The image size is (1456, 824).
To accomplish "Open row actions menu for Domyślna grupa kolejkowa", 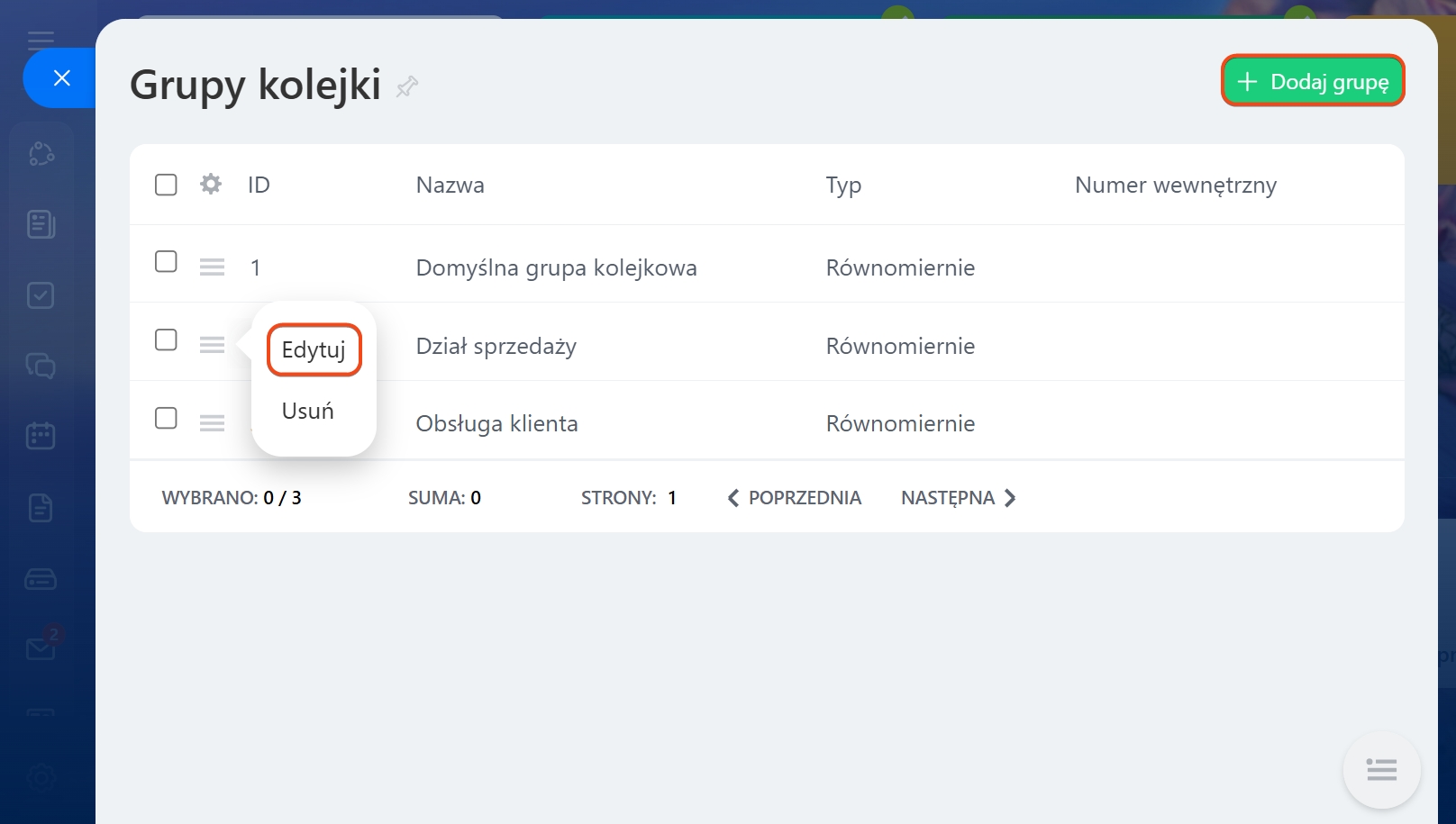I will pos(212,267).
